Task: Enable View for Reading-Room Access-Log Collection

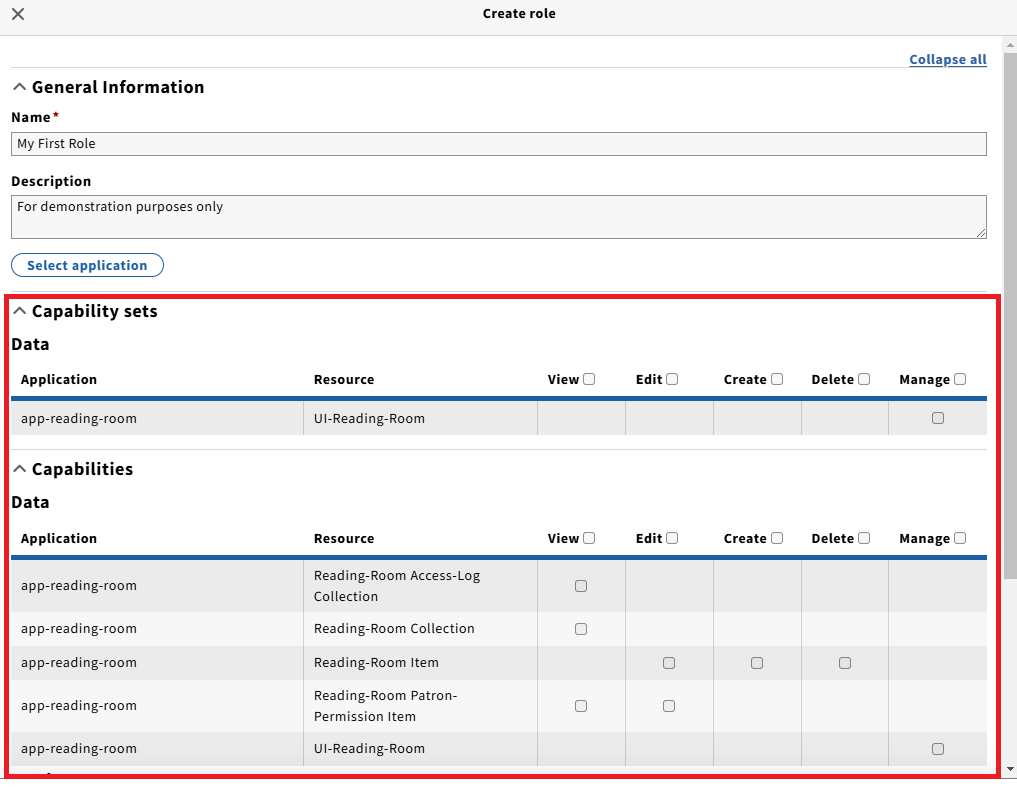Action: coord(581,586)
